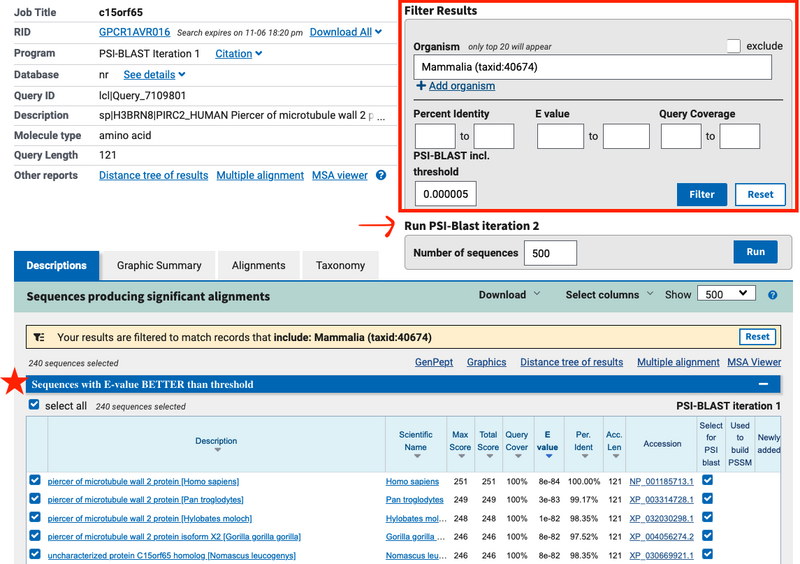Collapse the E-value better than threshold section
Screen dimensions: 800x564
pos(763,384)
